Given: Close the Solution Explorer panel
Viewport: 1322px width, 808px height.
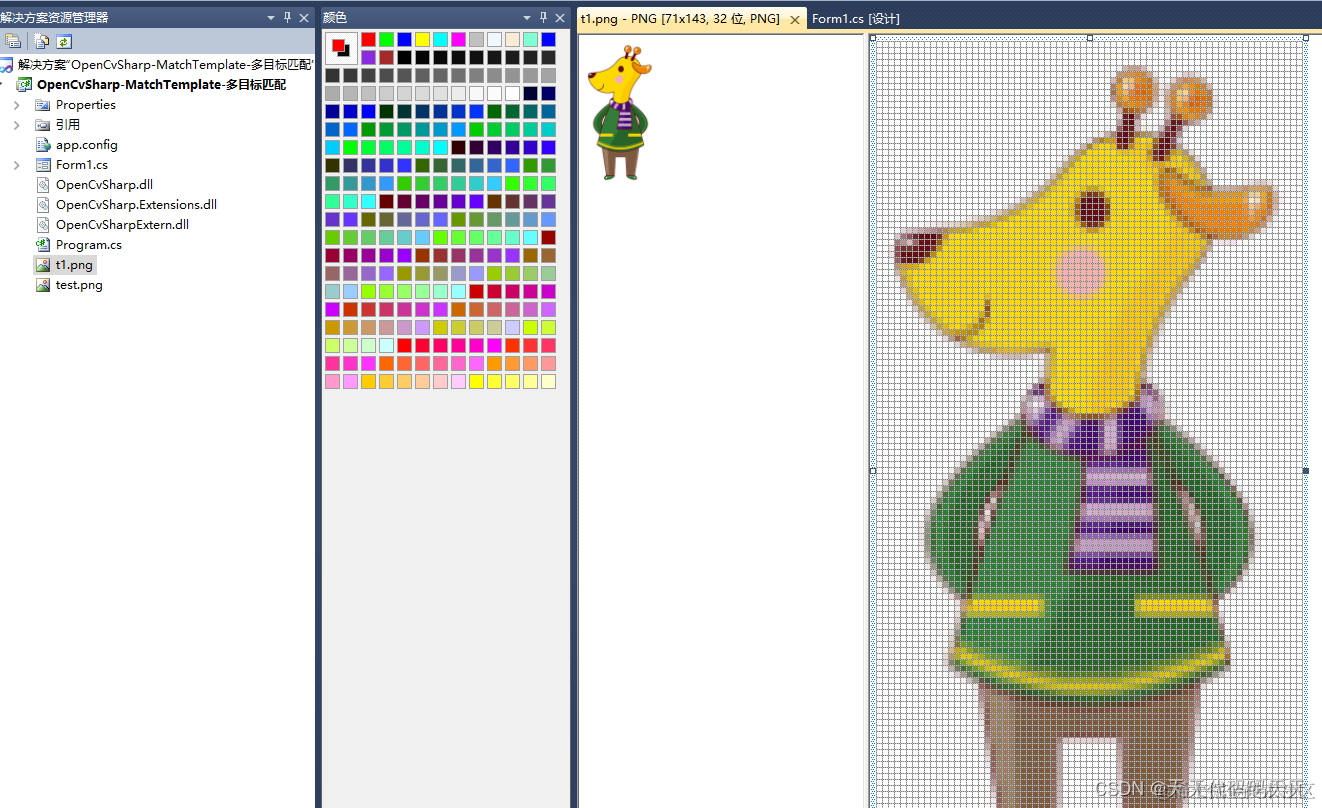Looking at the screenshot, I should click(304, 17).
